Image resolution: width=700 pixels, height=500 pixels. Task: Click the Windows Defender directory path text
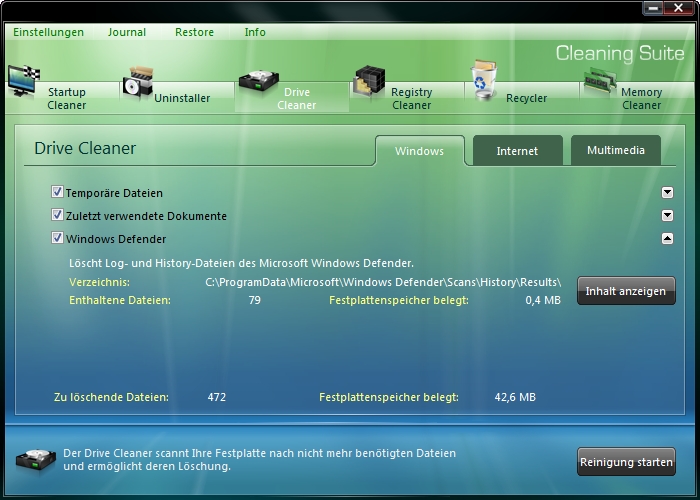(383, 282)
